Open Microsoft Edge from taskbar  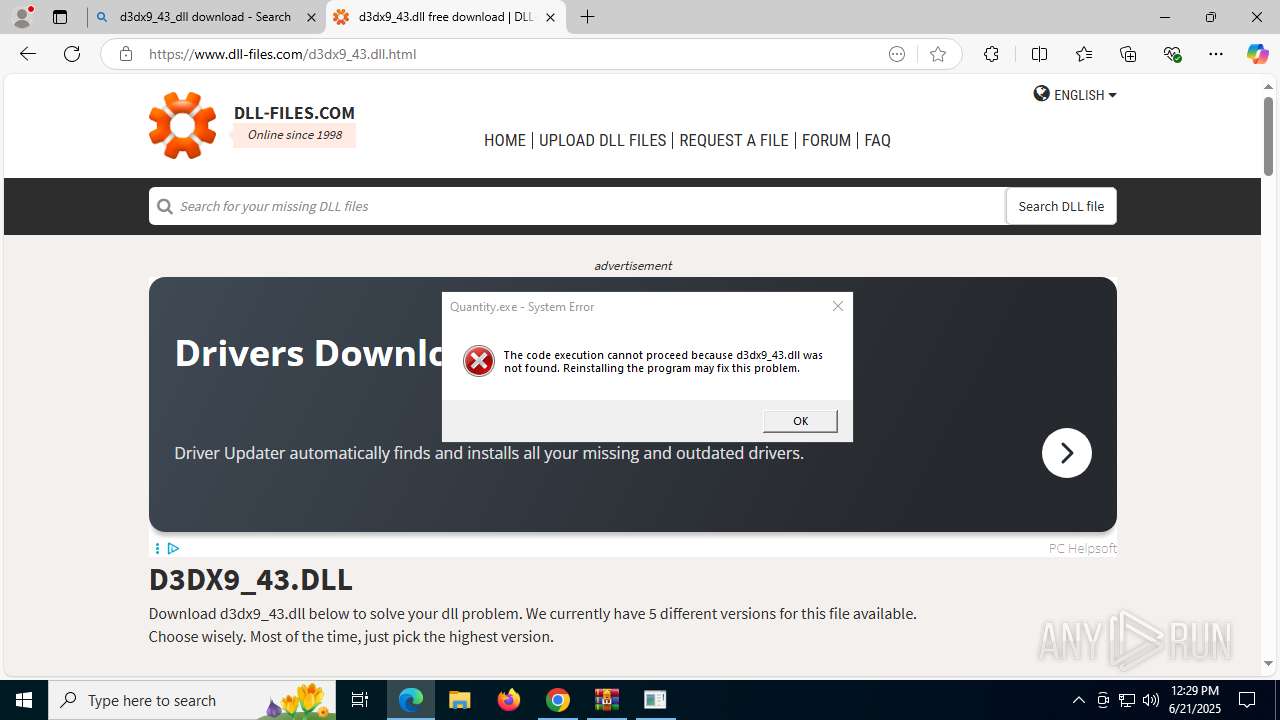[411, 700]
